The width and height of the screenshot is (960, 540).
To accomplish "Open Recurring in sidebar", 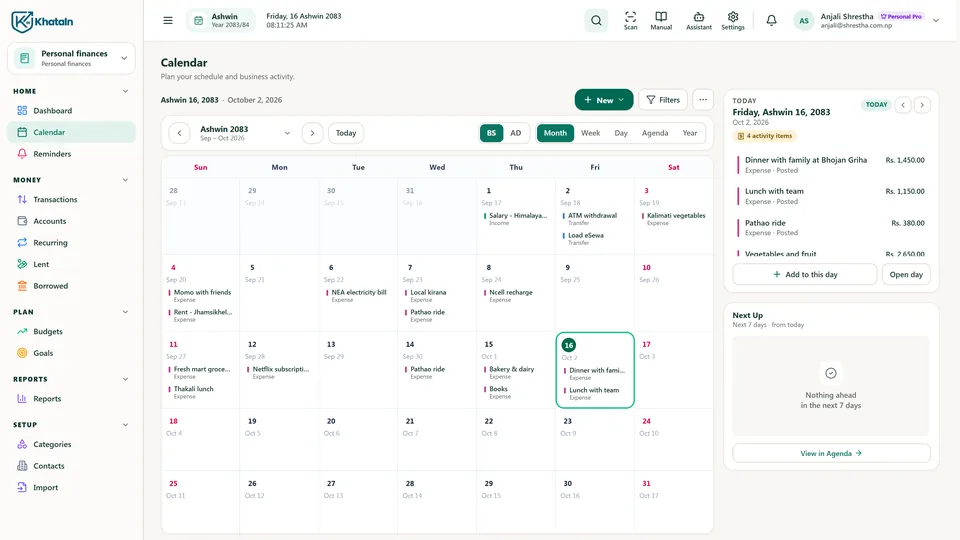I will point(71,242).
